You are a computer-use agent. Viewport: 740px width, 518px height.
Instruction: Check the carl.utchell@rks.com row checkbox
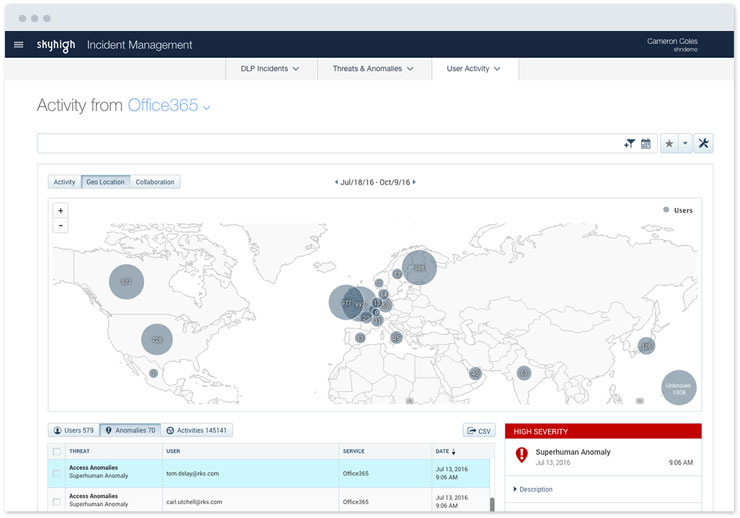tap(57, 502)
